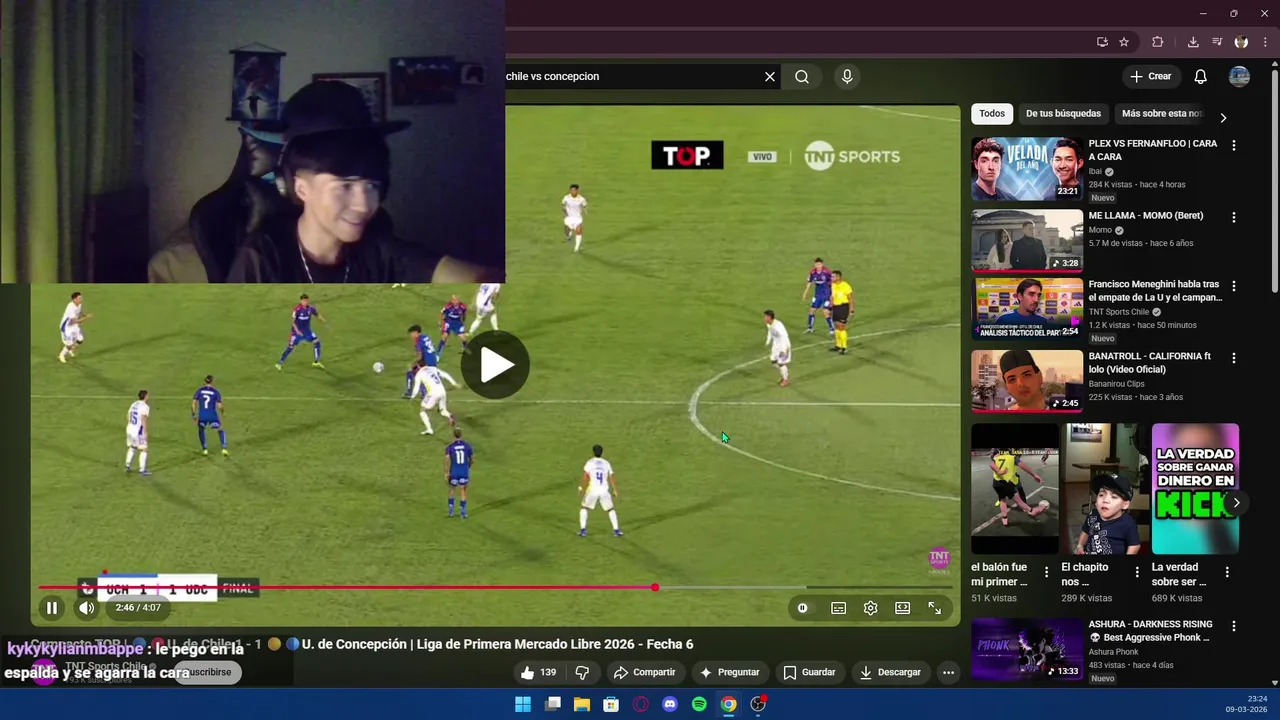Viewport: 1280px width, 720px height.
Task: Click the Compartir button
Action: pyautogui.click(x=645, y=672)
